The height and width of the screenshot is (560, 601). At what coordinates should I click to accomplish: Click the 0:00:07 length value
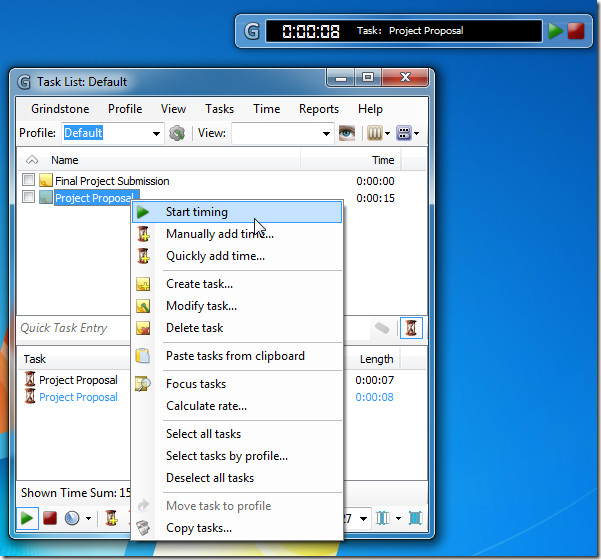pyautogui.click(x=374, y=380)
